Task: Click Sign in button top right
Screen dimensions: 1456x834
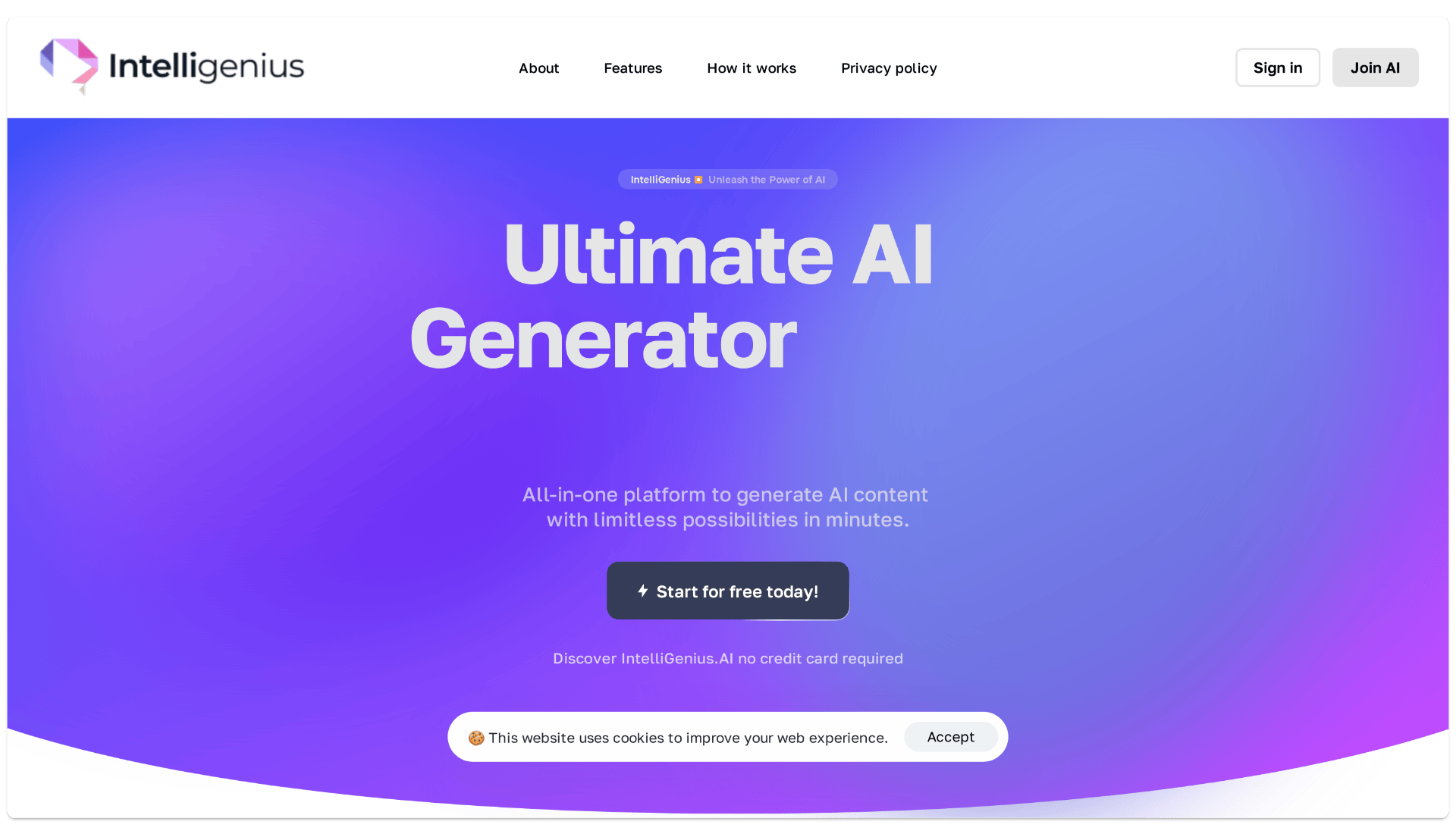Action: [1278, 67]
